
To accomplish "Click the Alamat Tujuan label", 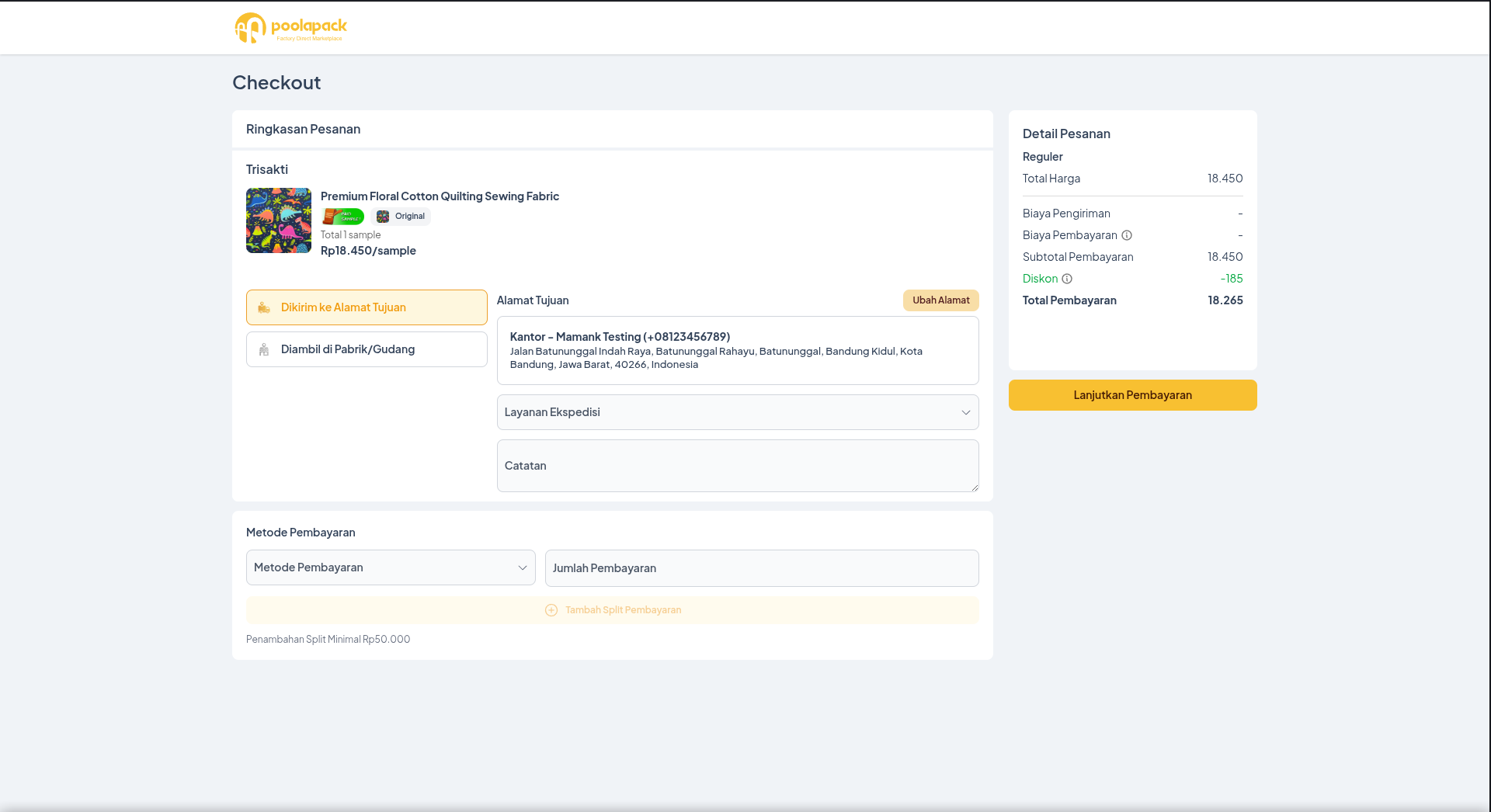I will coord(533,300).
